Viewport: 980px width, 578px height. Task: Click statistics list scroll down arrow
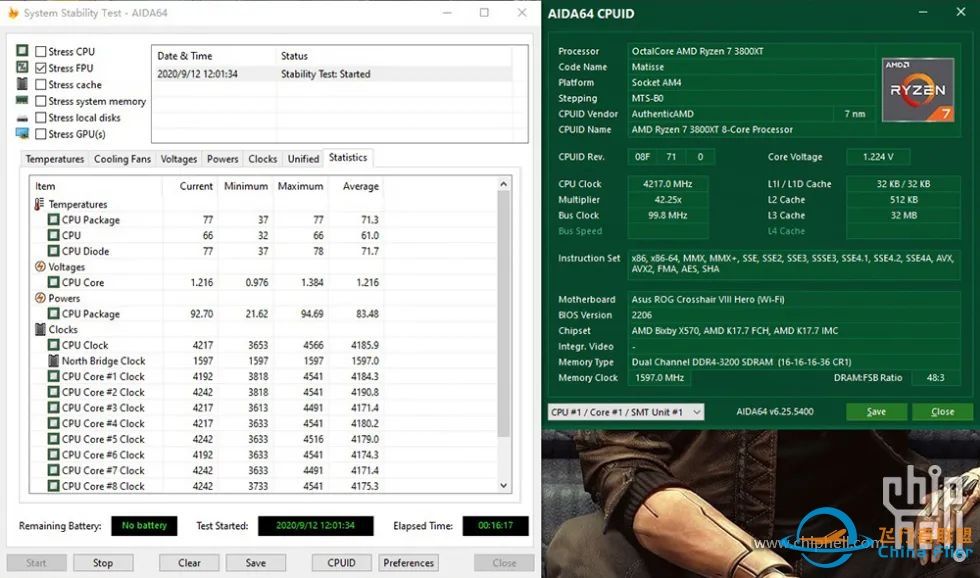tap(504, 486)
